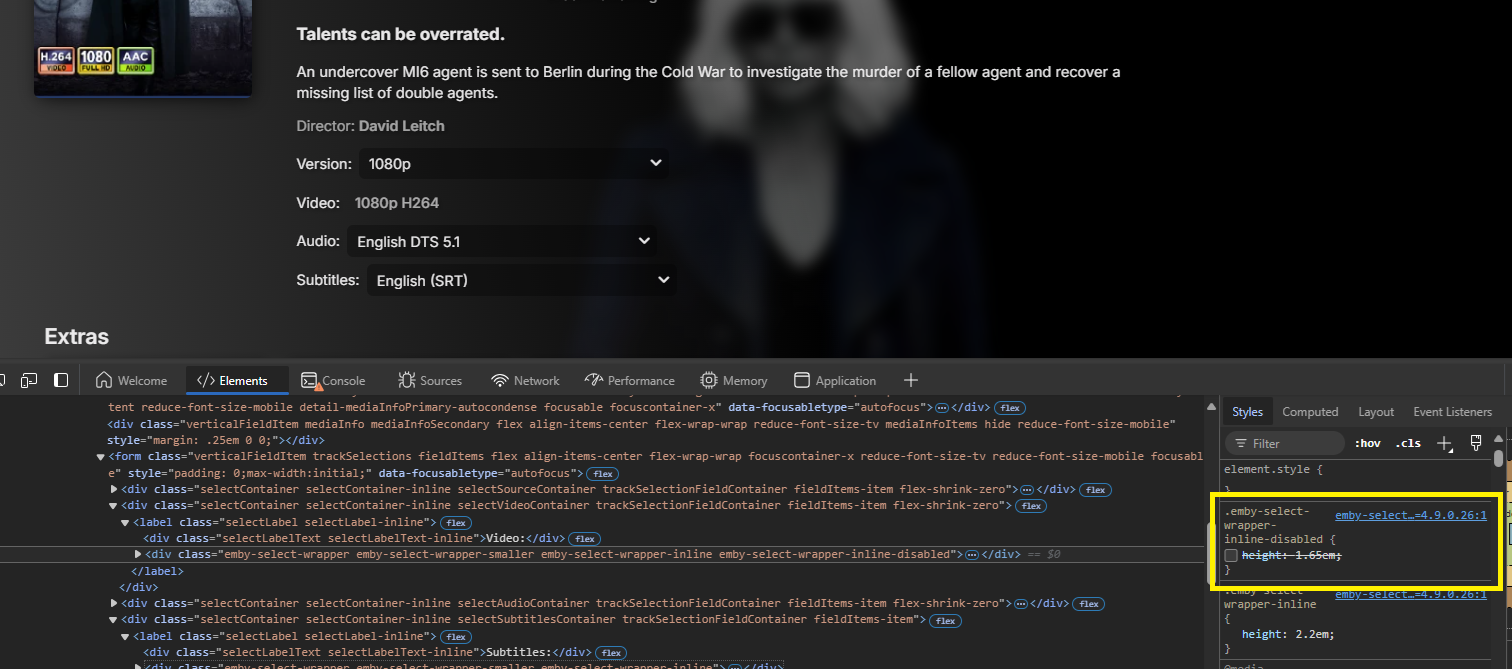Open the Performance gauge panel
Viewport: 1512px width, 669px height.
click(x=629, y=380)
